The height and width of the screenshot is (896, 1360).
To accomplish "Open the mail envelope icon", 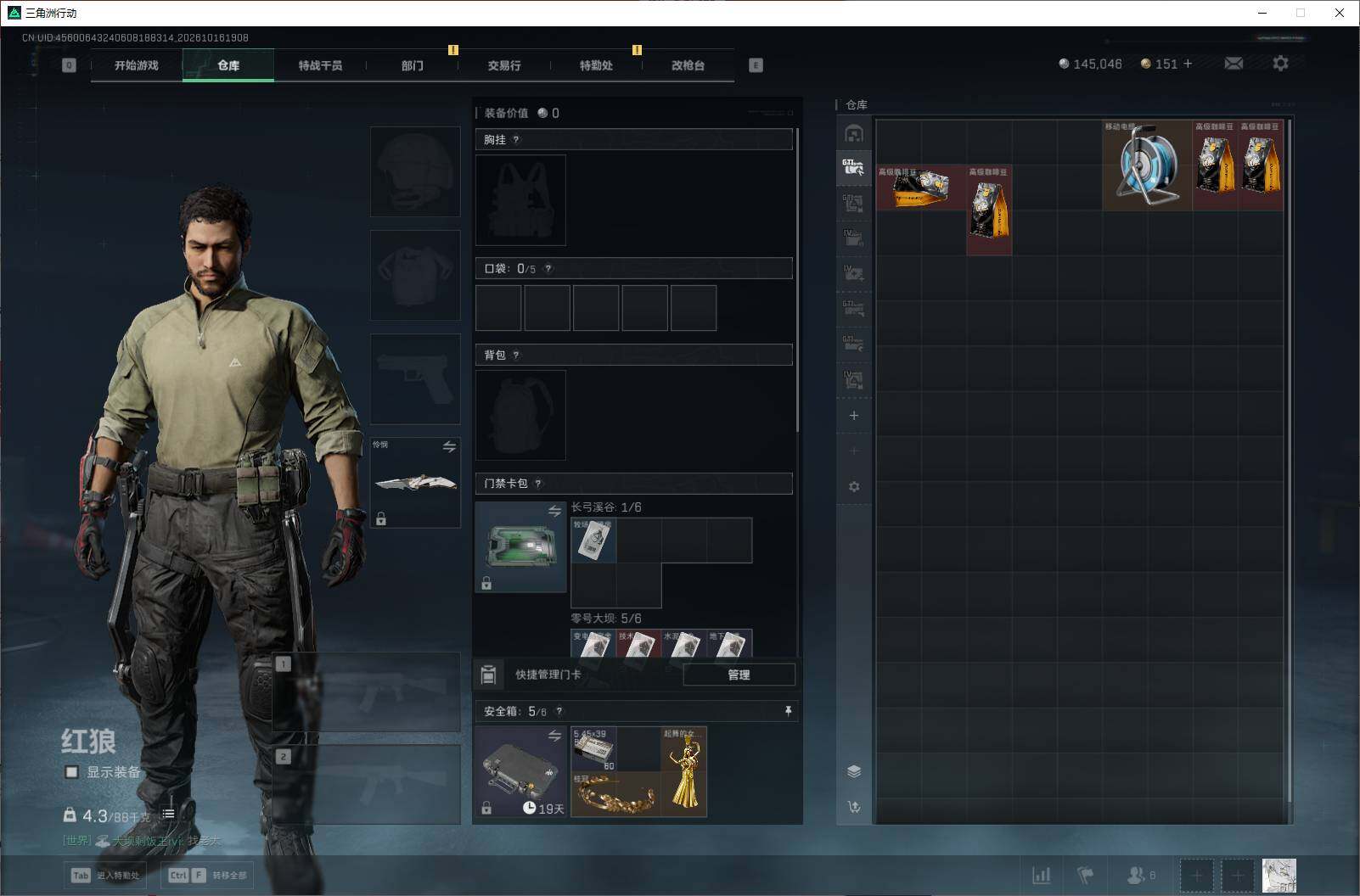I will click(1234, 64).
